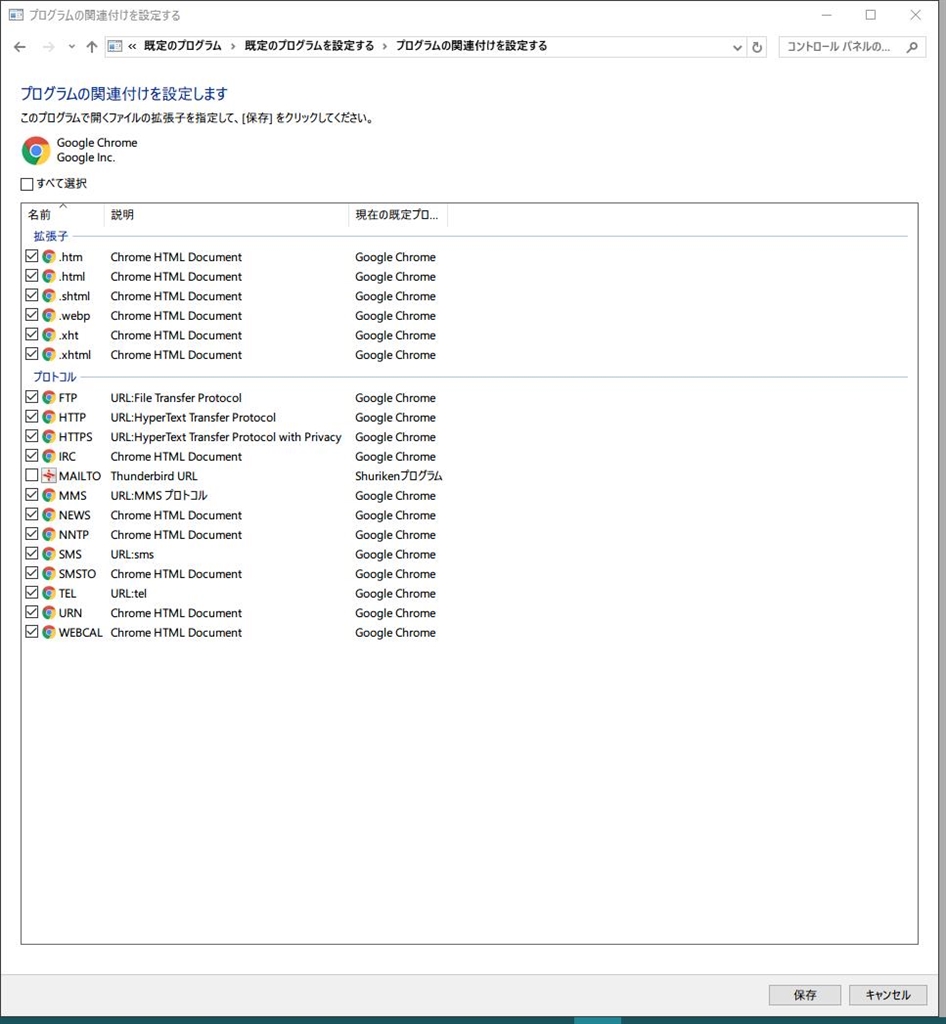Click the control panel icon in the address bar

(x=115, y=46)
